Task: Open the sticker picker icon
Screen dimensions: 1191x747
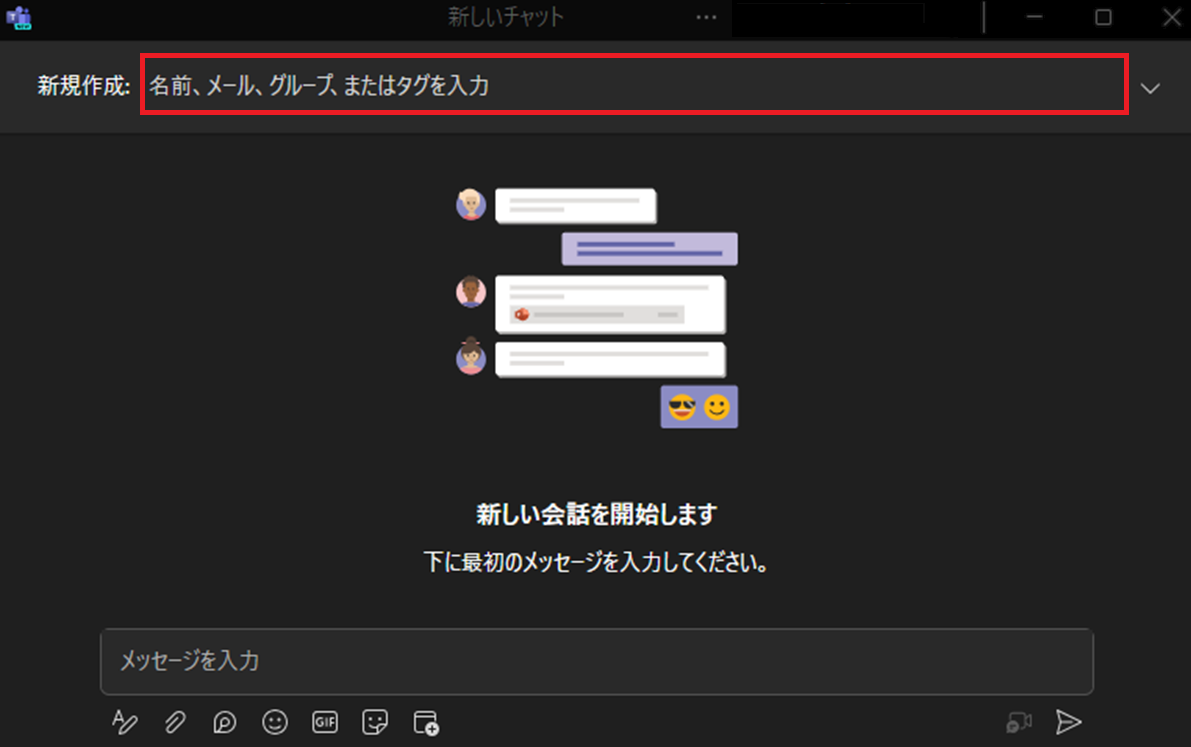Action: coord(375,722)
